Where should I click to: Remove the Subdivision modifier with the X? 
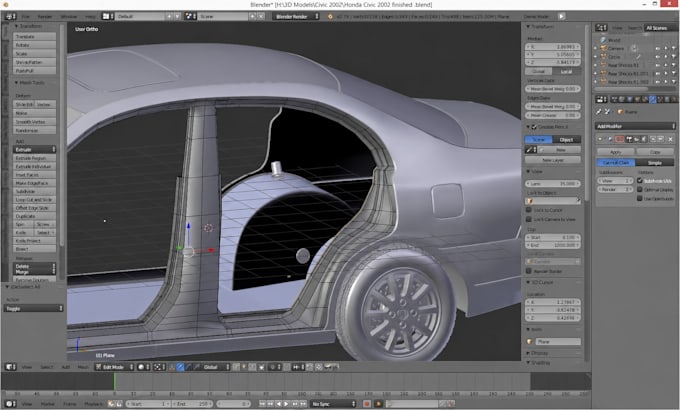pyautogui.click(x=670, y=139)
